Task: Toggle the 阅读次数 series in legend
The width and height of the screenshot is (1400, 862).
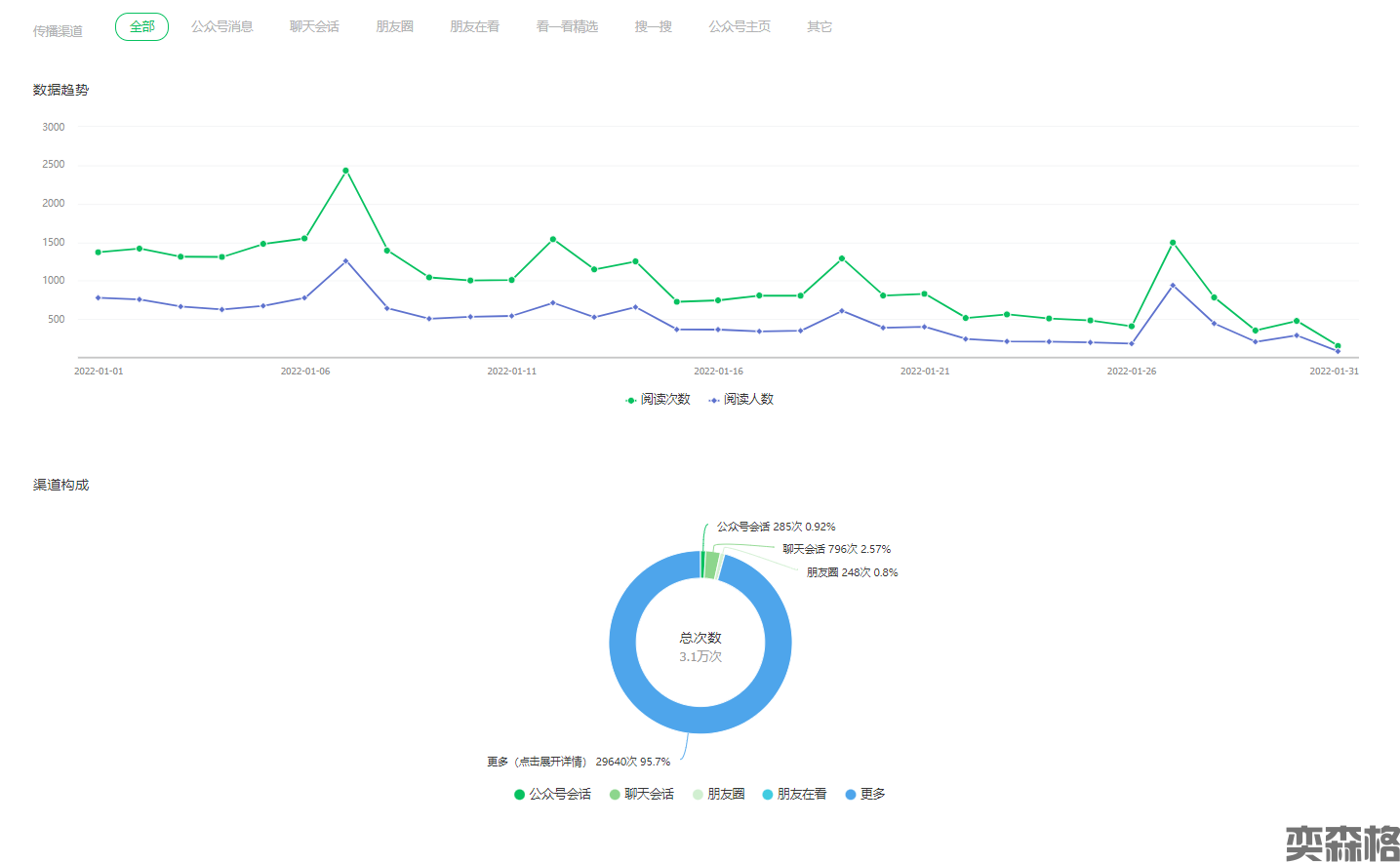Action: coord(659,400)
